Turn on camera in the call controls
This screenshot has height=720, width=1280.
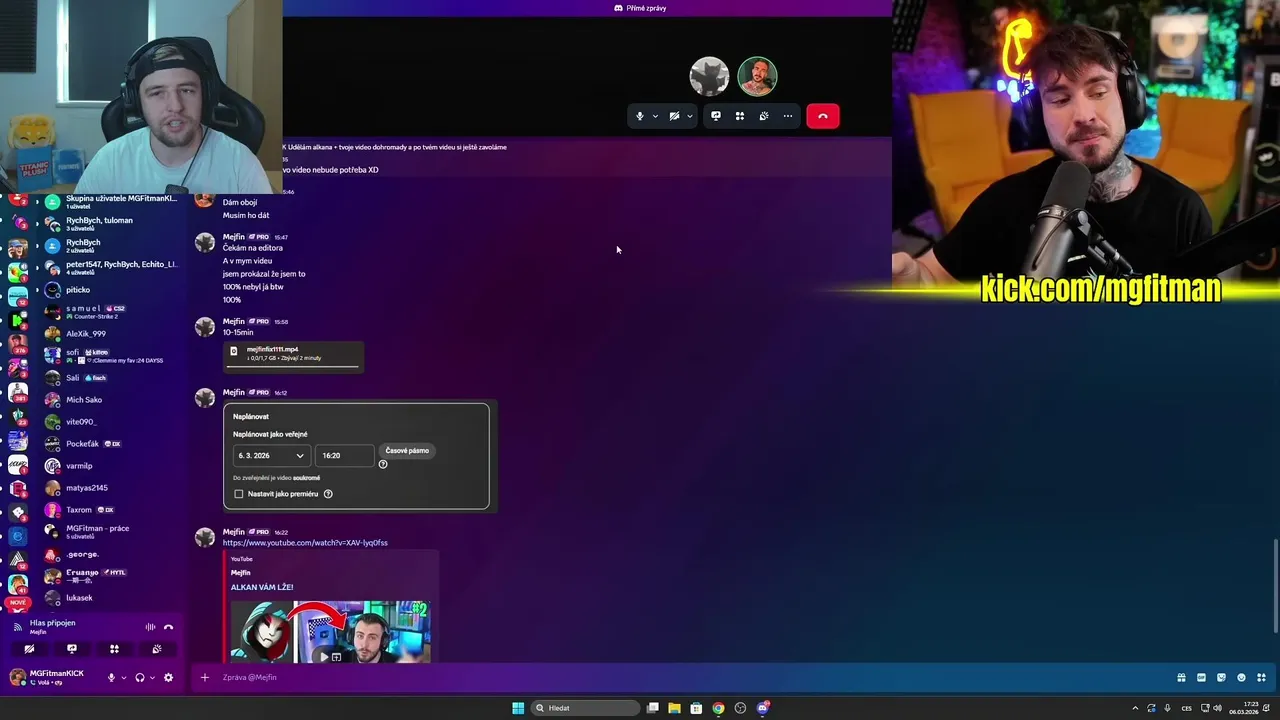[674, 116]
